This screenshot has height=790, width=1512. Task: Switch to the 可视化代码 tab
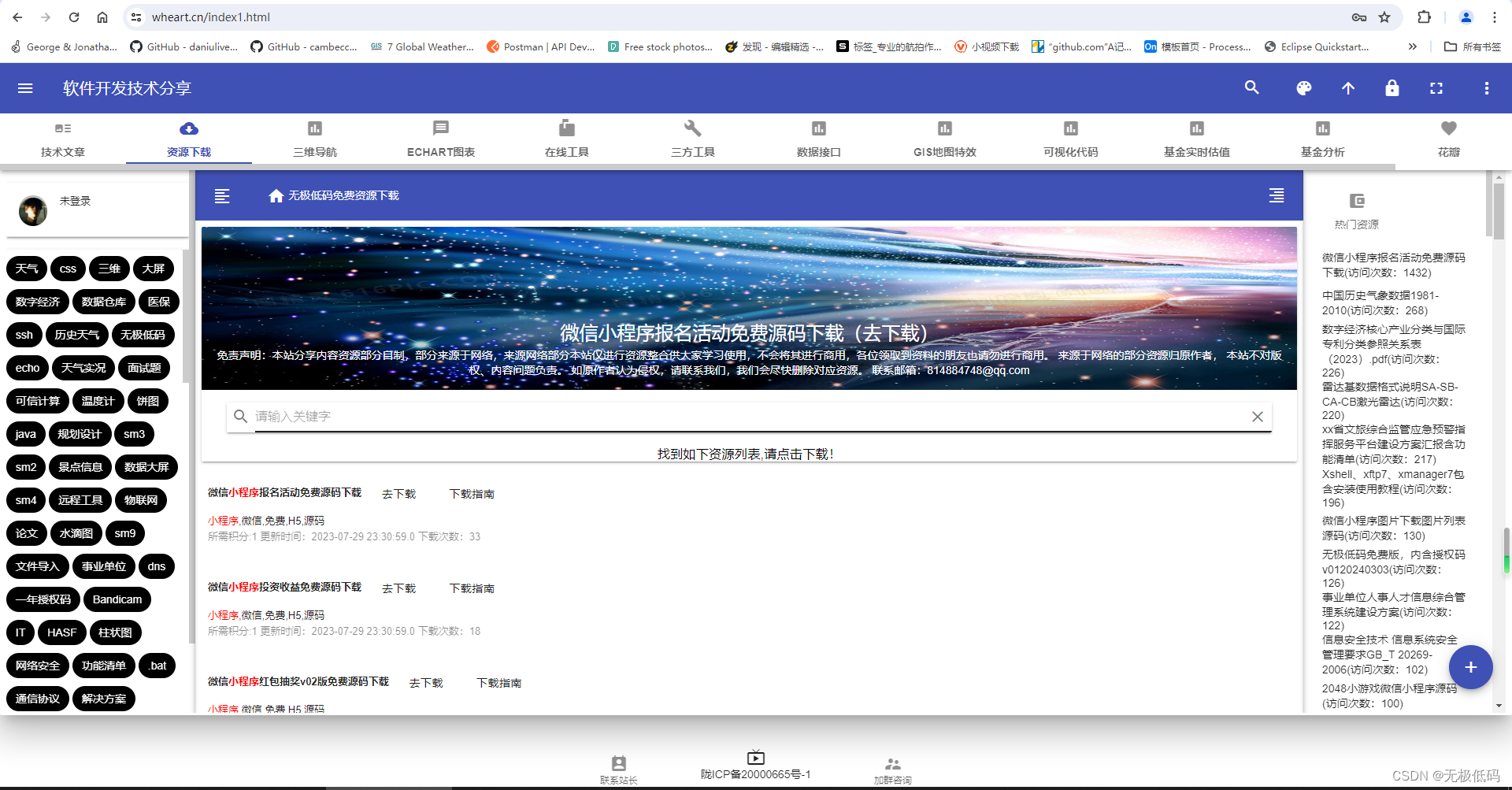[x=1071, y=139]
